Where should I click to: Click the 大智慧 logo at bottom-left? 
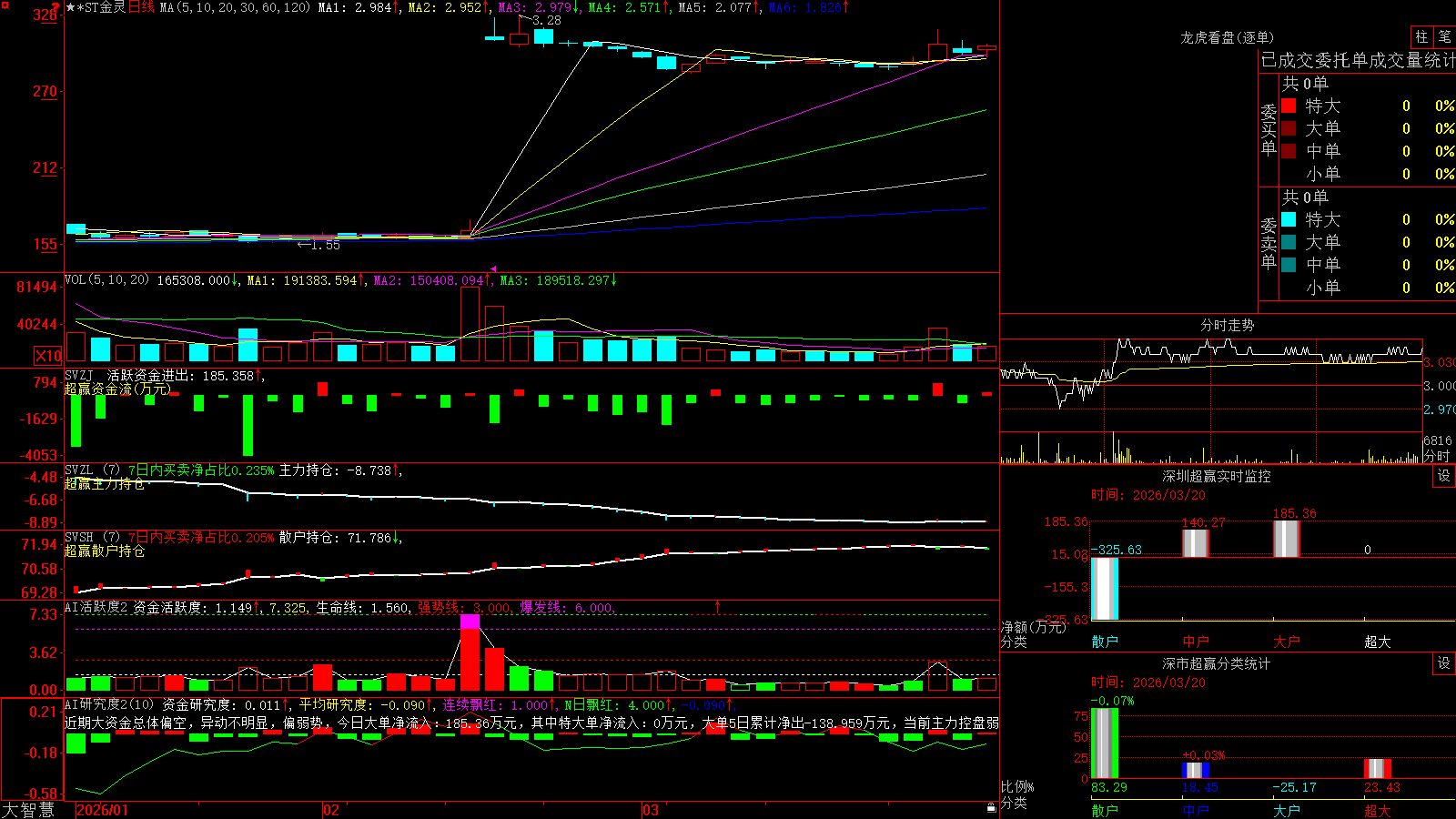(x=28, y=810)
